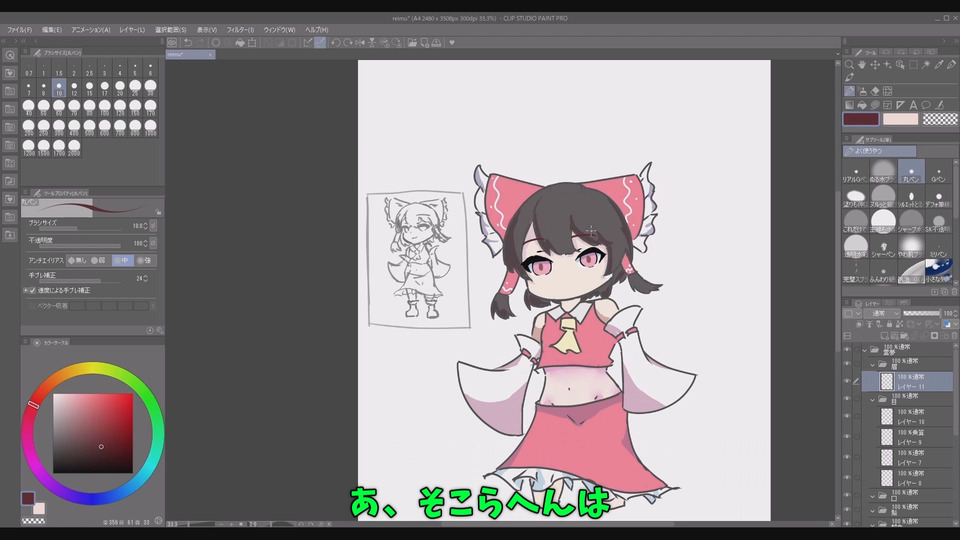
Task: Choose brush size 0.7 preset
Action: [29, 69]
